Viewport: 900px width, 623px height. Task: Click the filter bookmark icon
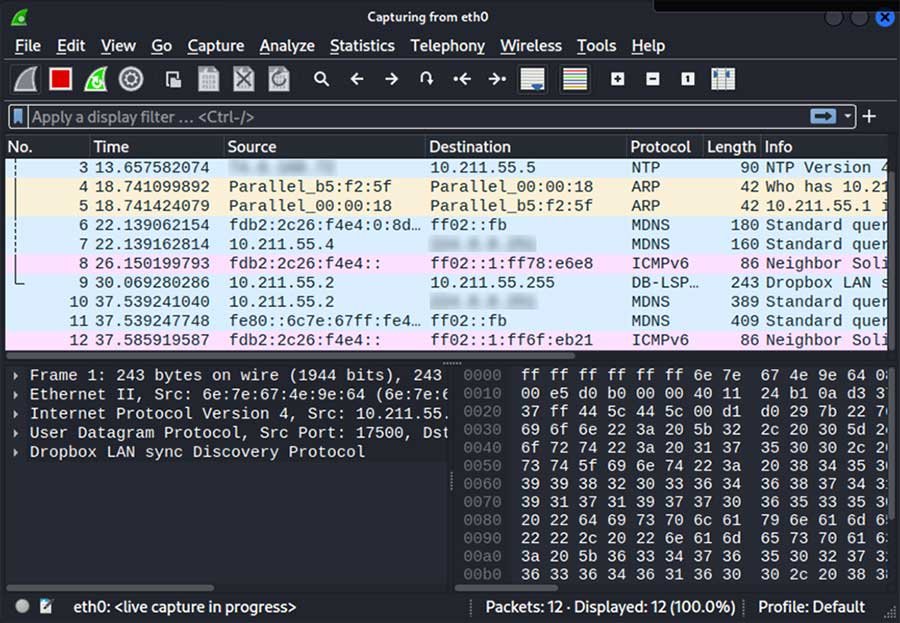click(x=18, y=117)
